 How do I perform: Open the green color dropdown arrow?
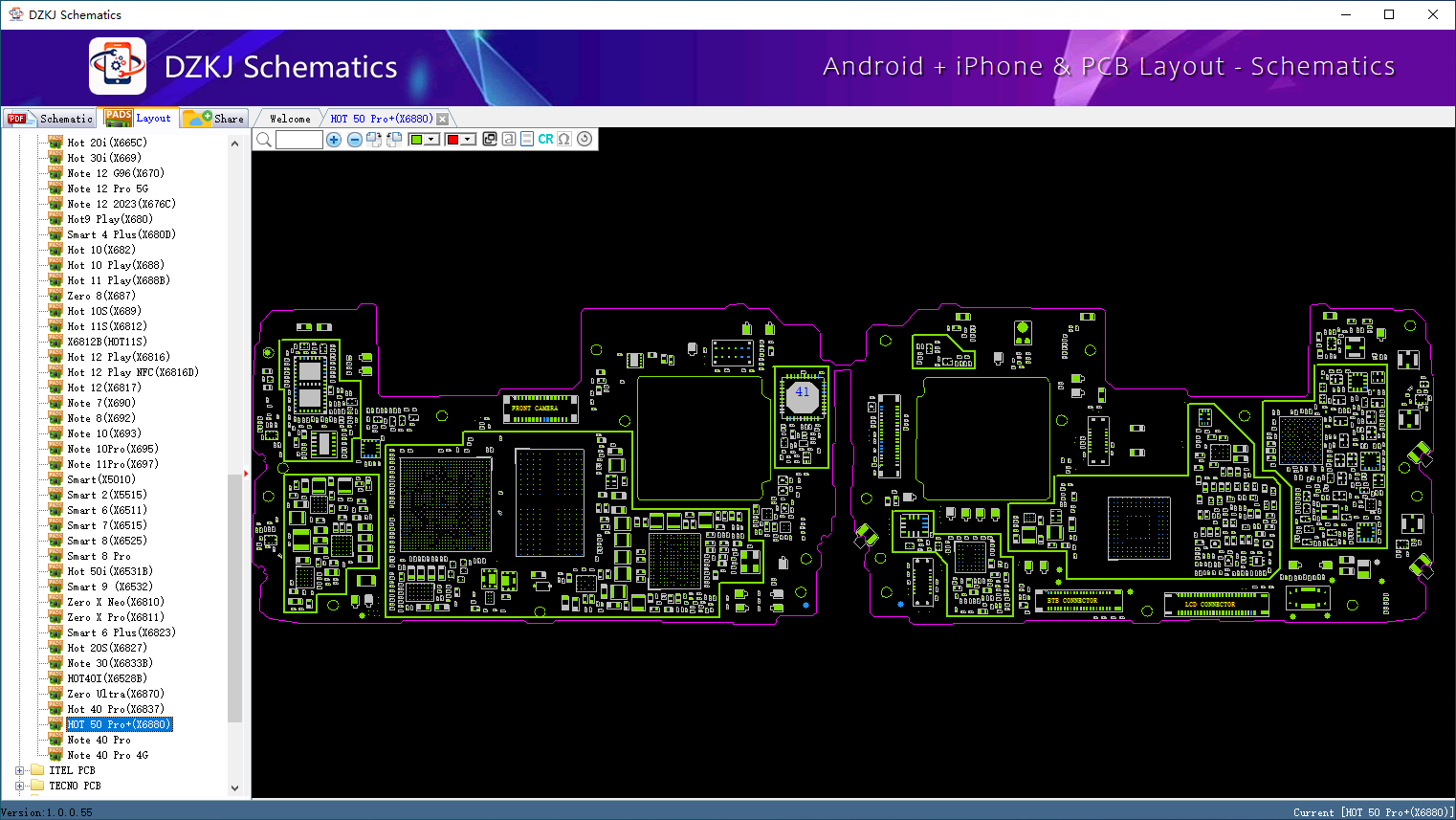click(x=432, y=140)
